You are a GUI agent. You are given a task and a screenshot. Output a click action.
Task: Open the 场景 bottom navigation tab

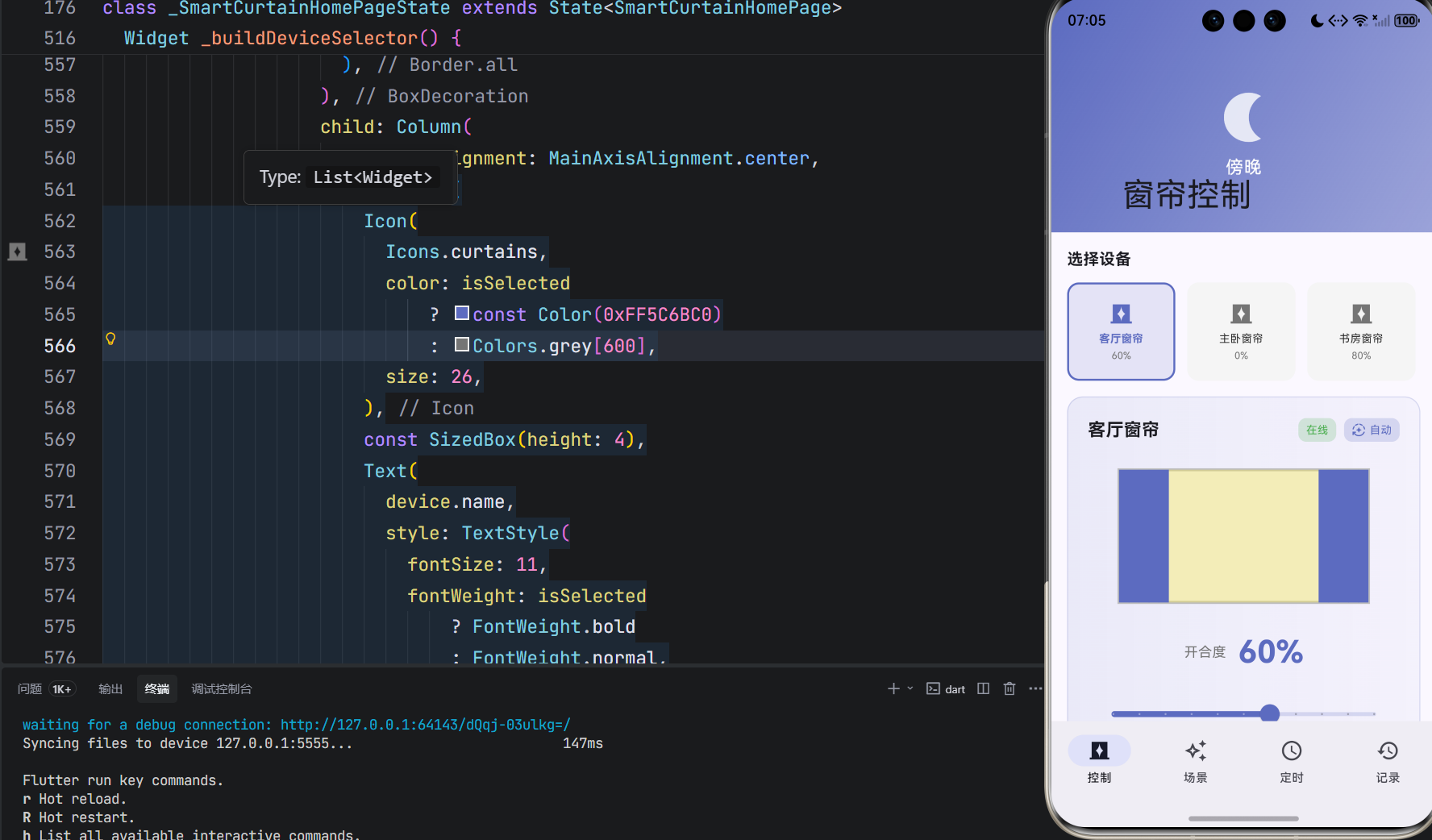(1195, 760)
